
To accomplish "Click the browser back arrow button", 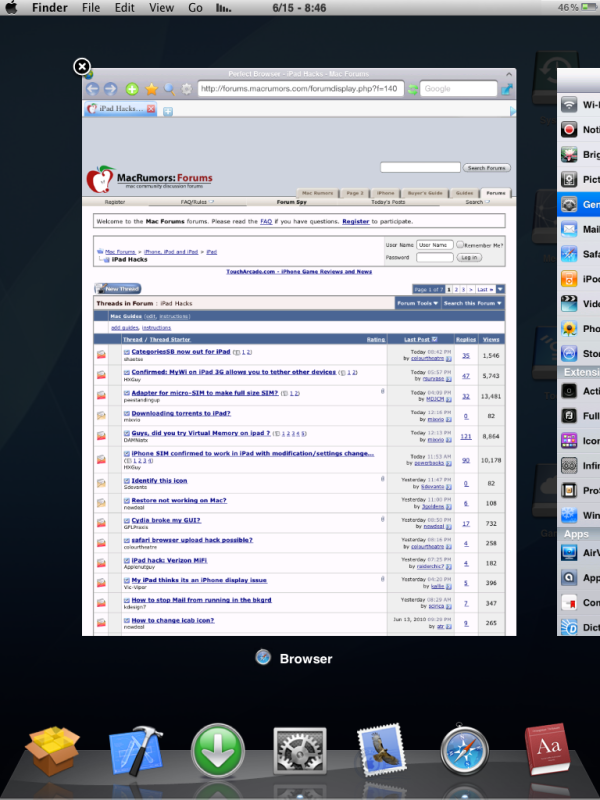I will point(93,89).
